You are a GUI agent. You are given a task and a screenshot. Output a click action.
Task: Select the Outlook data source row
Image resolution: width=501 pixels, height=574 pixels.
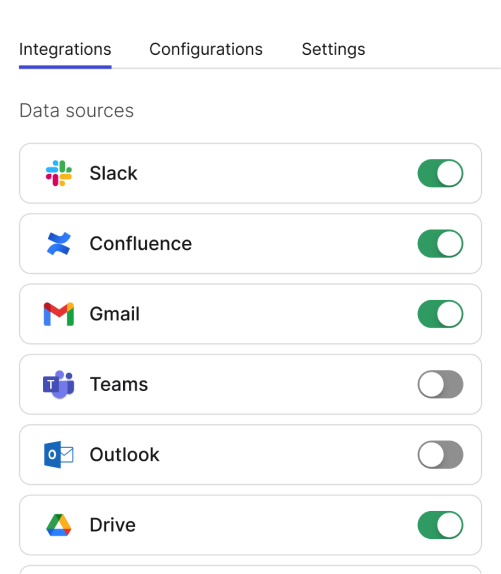click(x=250, y=455)
